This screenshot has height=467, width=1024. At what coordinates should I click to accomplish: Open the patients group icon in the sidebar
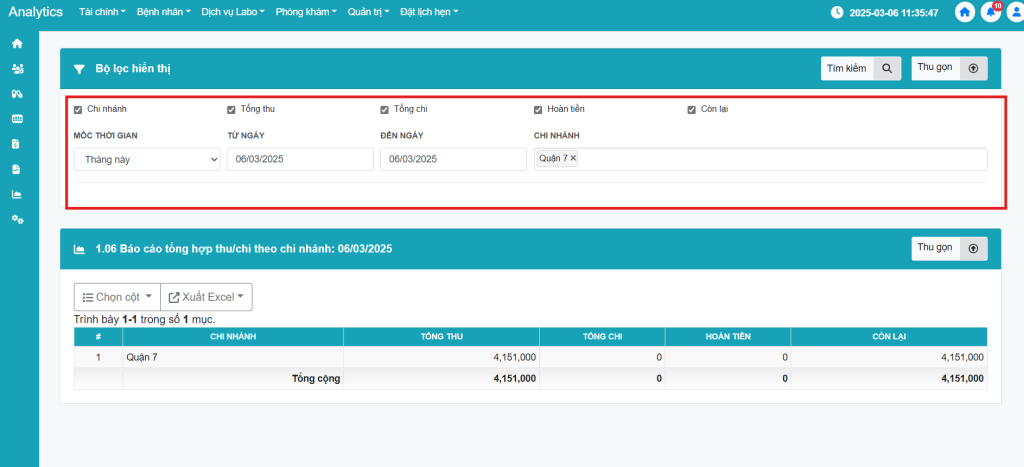pos(17,69)
